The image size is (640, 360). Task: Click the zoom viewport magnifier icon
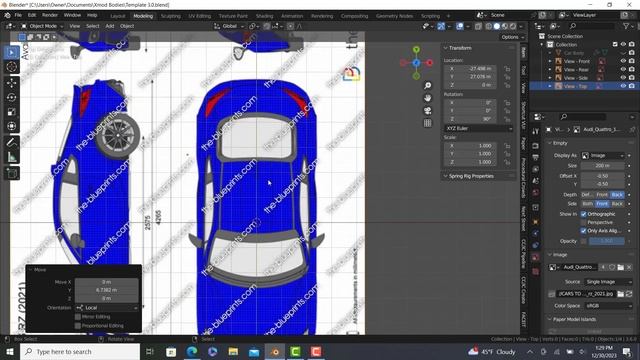point(427,86)
